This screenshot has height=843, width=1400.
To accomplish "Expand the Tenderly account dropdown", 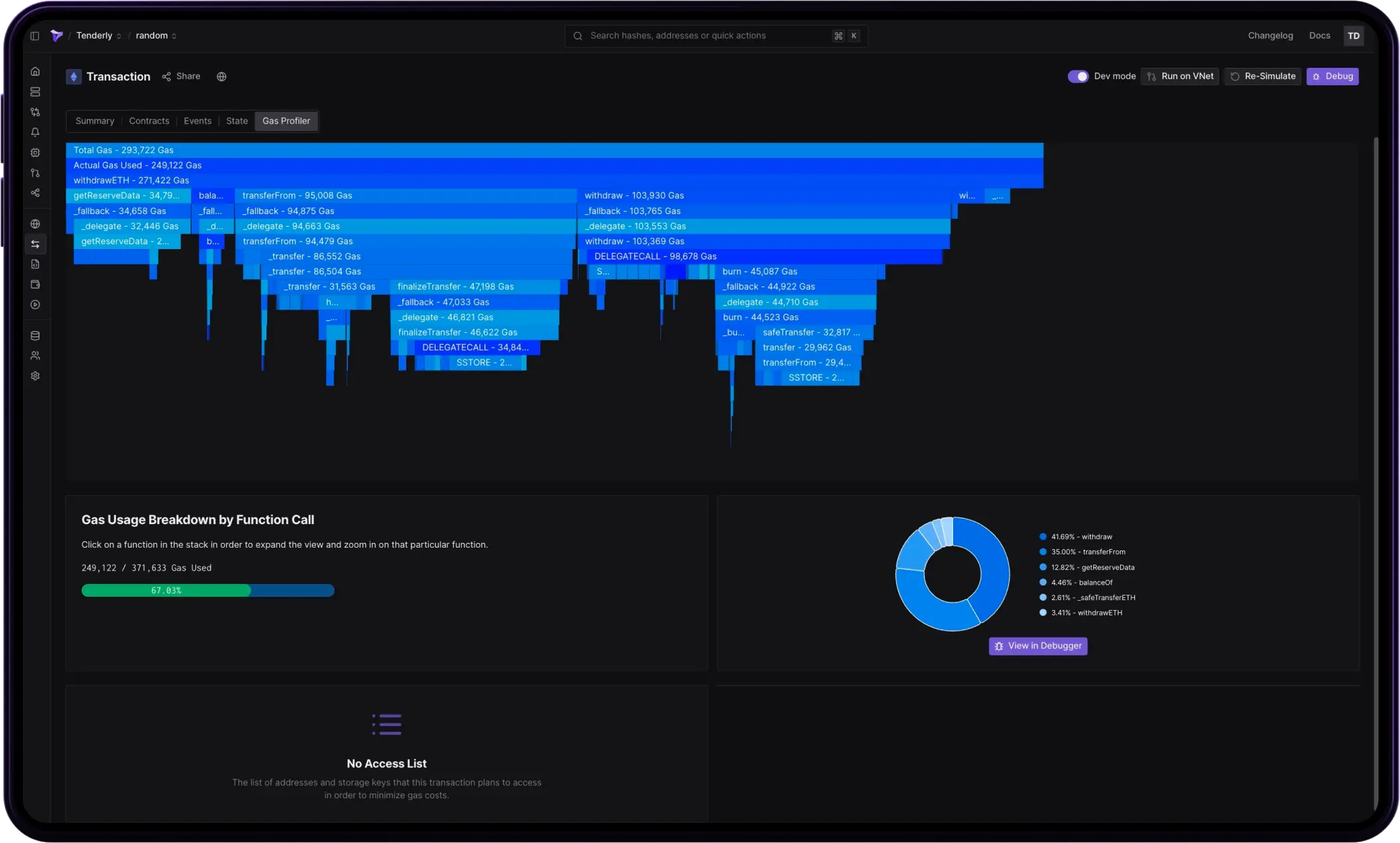I will 99,36.
